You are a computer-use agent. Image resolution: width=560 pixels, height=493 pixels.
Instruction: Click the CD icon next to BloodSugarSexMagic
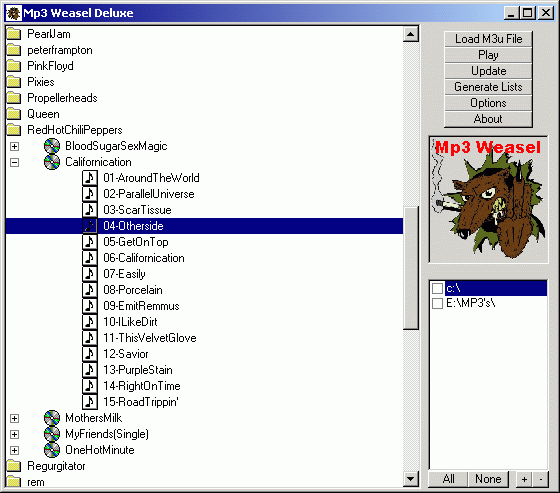[52, 146]
